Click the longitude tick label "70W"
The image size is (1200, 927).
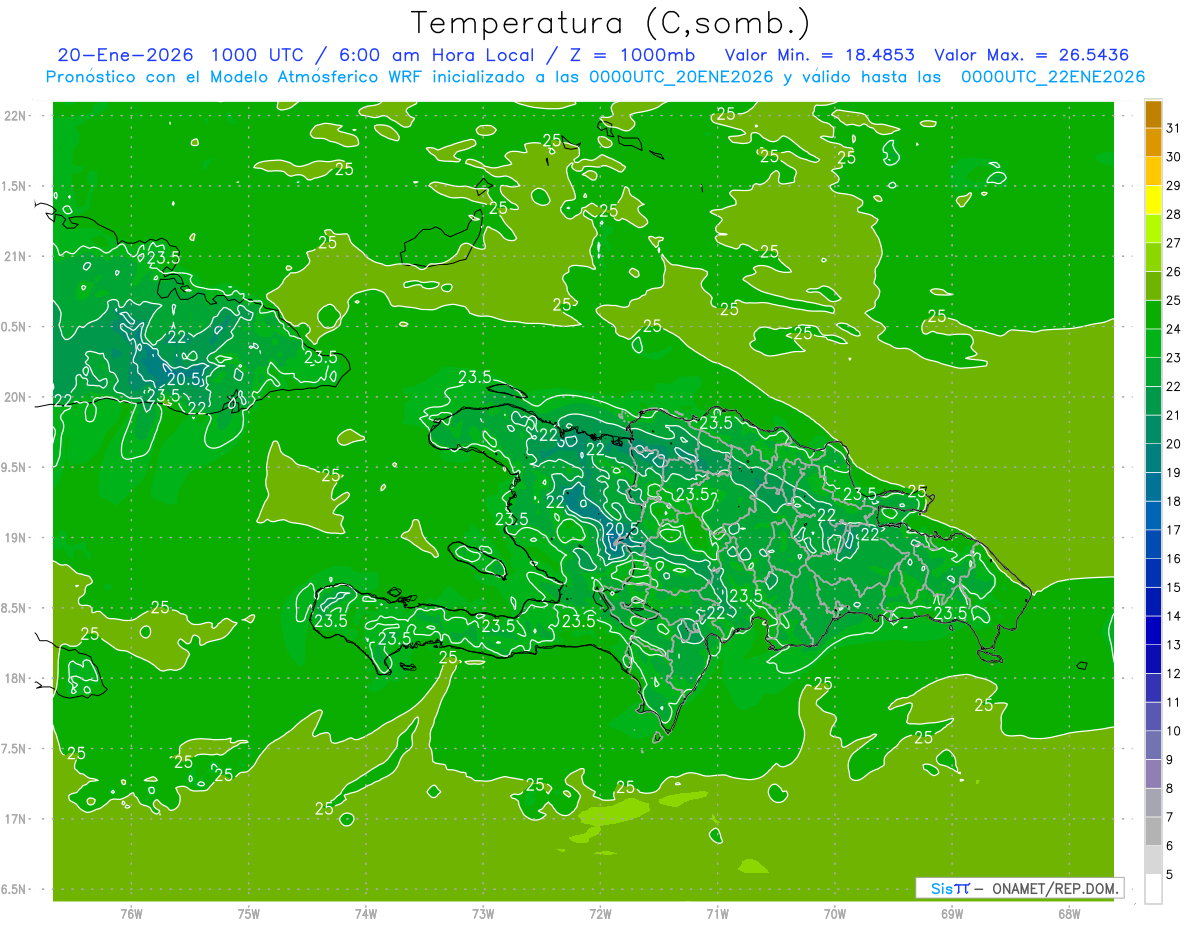coord(835,914)
